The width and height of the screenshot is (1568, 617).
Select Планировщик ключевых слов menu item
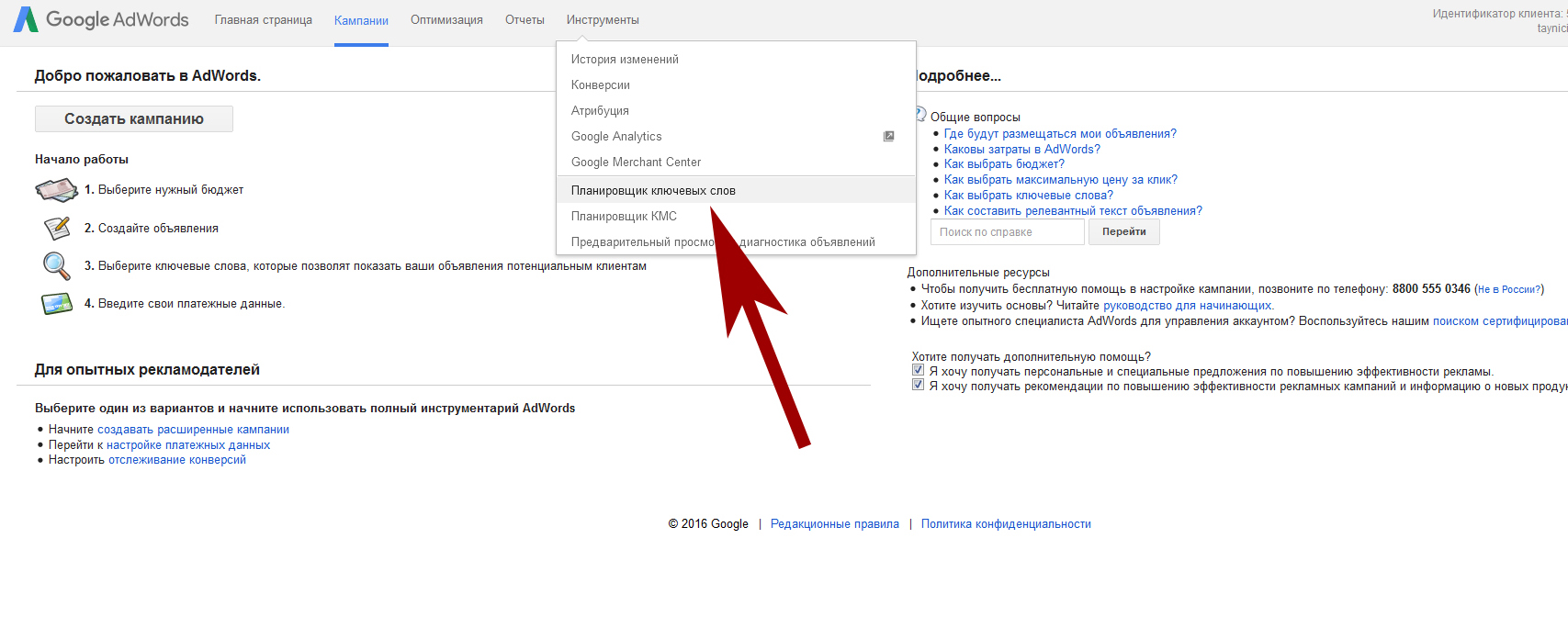[x=736, y=190]
